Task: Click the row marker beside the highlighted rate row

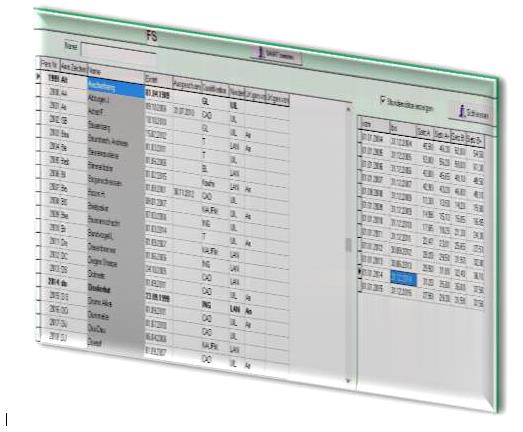Action: tap(359, 272)
